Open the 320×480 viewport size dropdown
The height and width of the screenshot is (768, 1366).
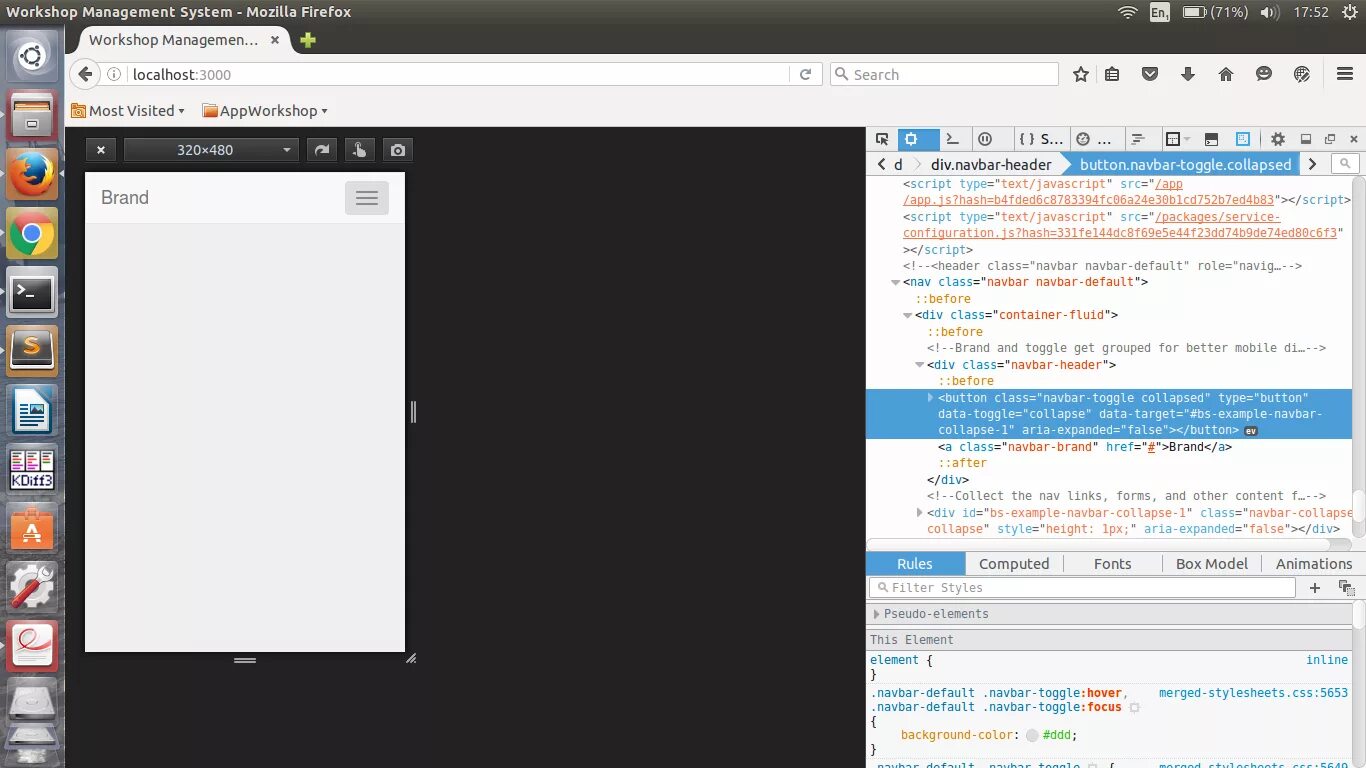[211, 150]
